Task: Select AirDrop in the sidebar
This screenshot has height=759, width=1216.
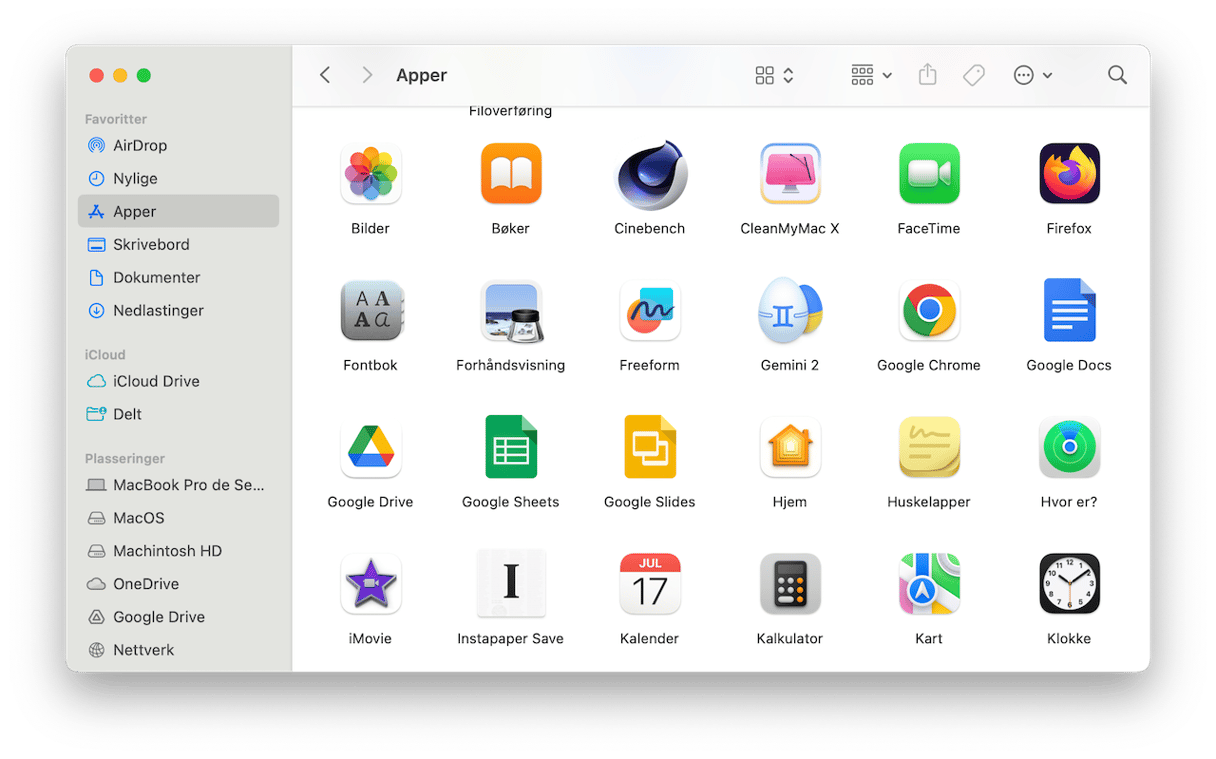Action: tap(178, 145)
